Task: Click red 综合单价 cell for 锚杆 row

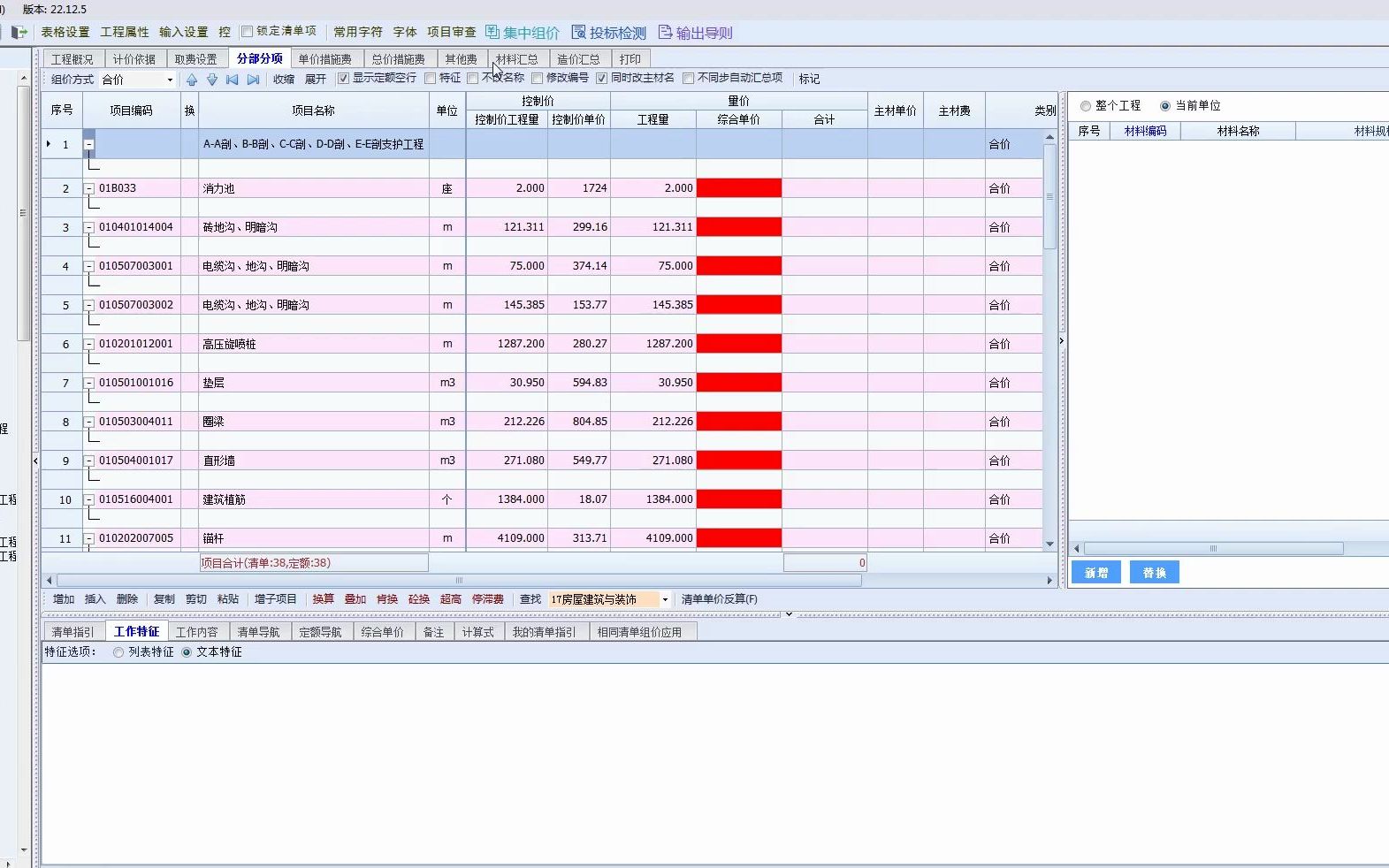Action: pyautogui.click(x=739, y=538)
